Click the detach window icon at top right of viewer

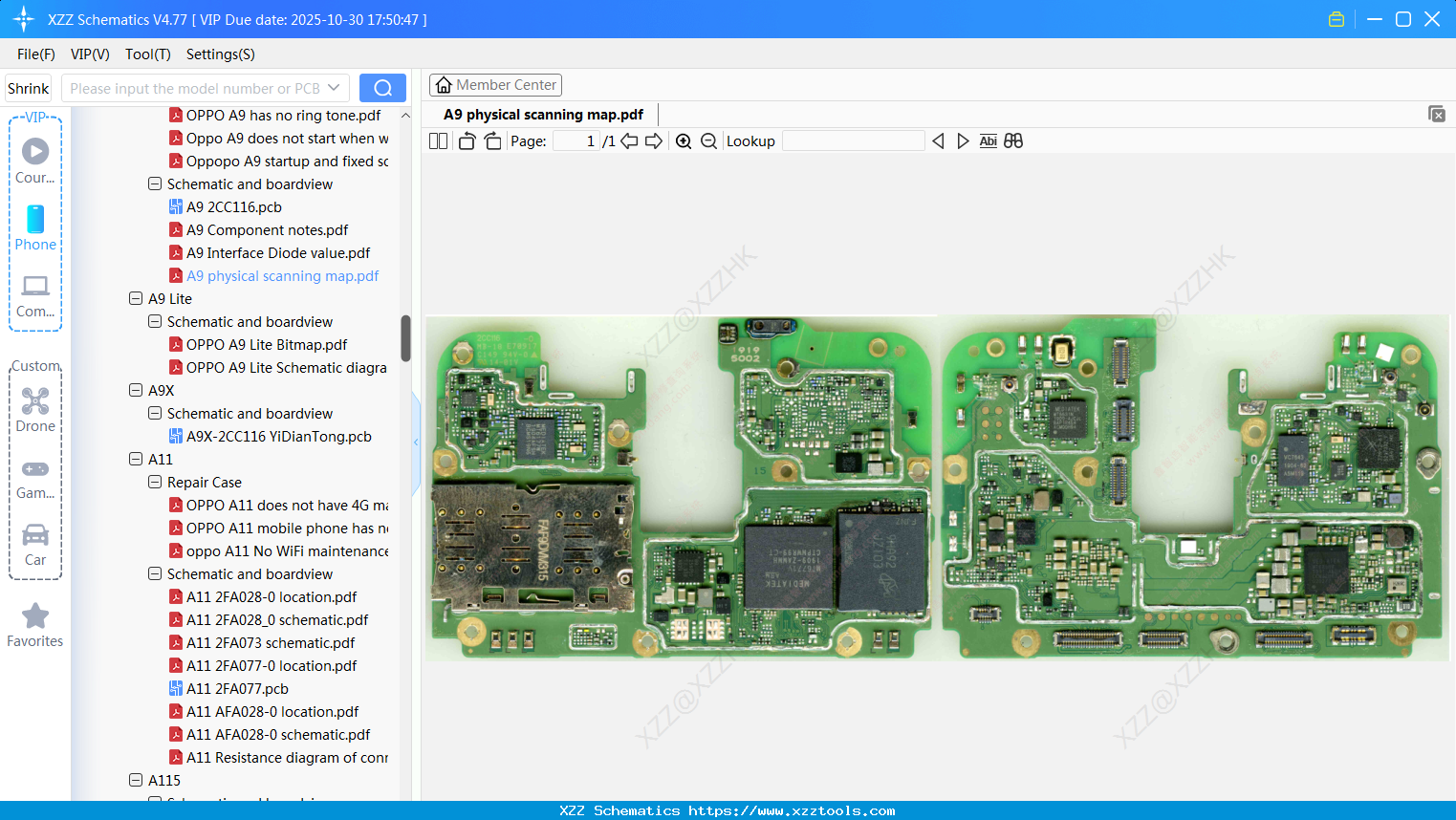(x=1436, y=114)
